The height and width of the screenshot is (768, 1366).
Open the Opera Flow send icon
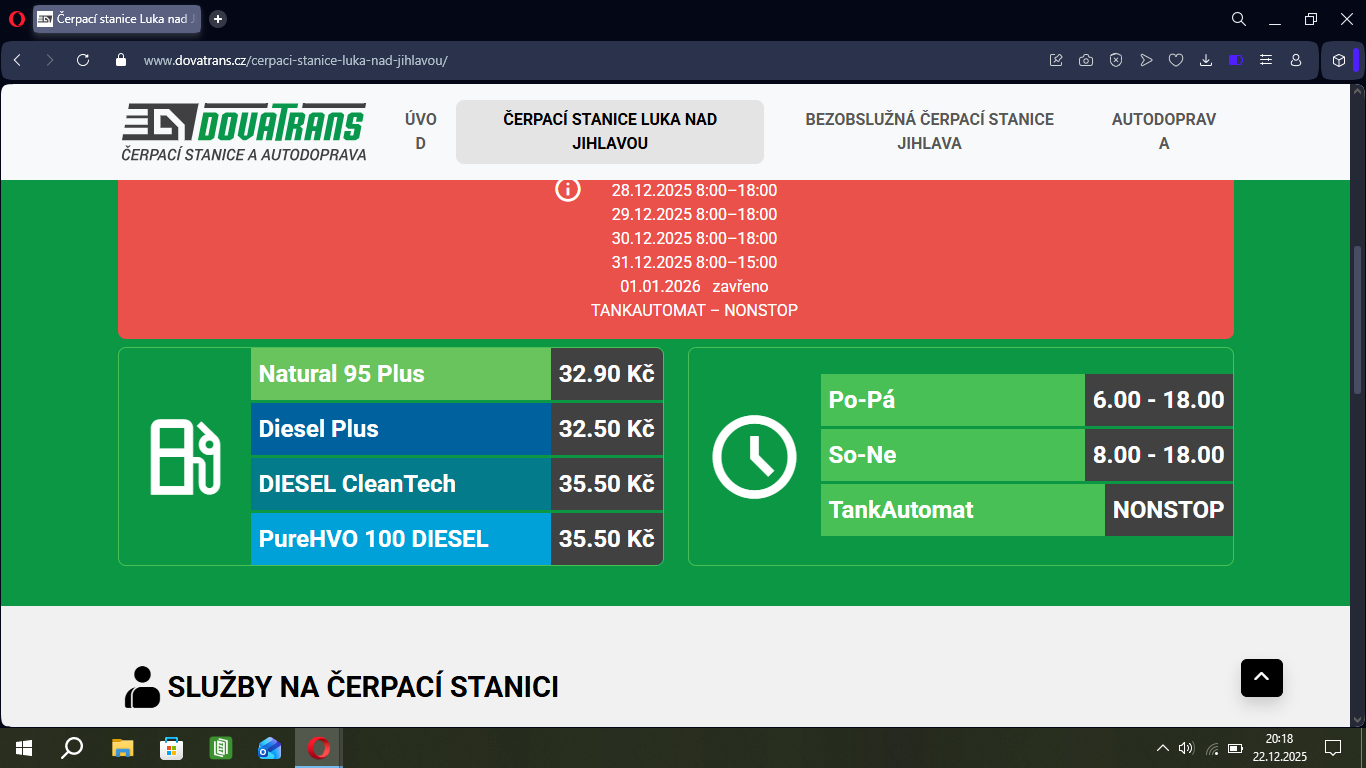1146,60
